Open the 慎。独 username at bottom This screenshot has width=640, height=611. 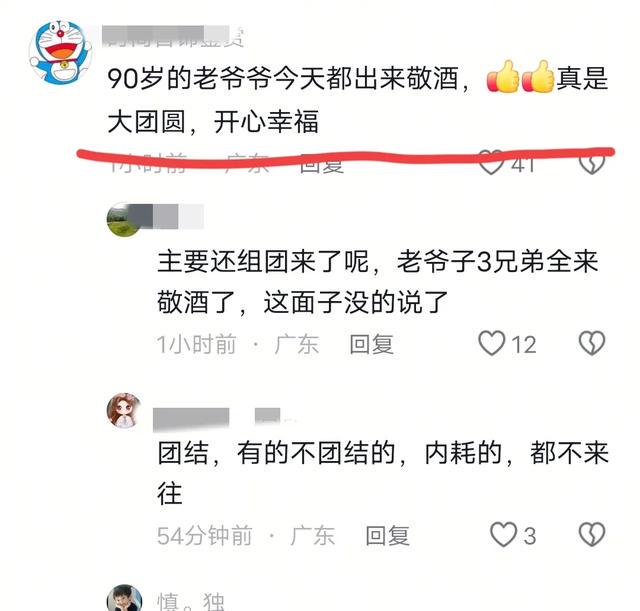[191, 601]
